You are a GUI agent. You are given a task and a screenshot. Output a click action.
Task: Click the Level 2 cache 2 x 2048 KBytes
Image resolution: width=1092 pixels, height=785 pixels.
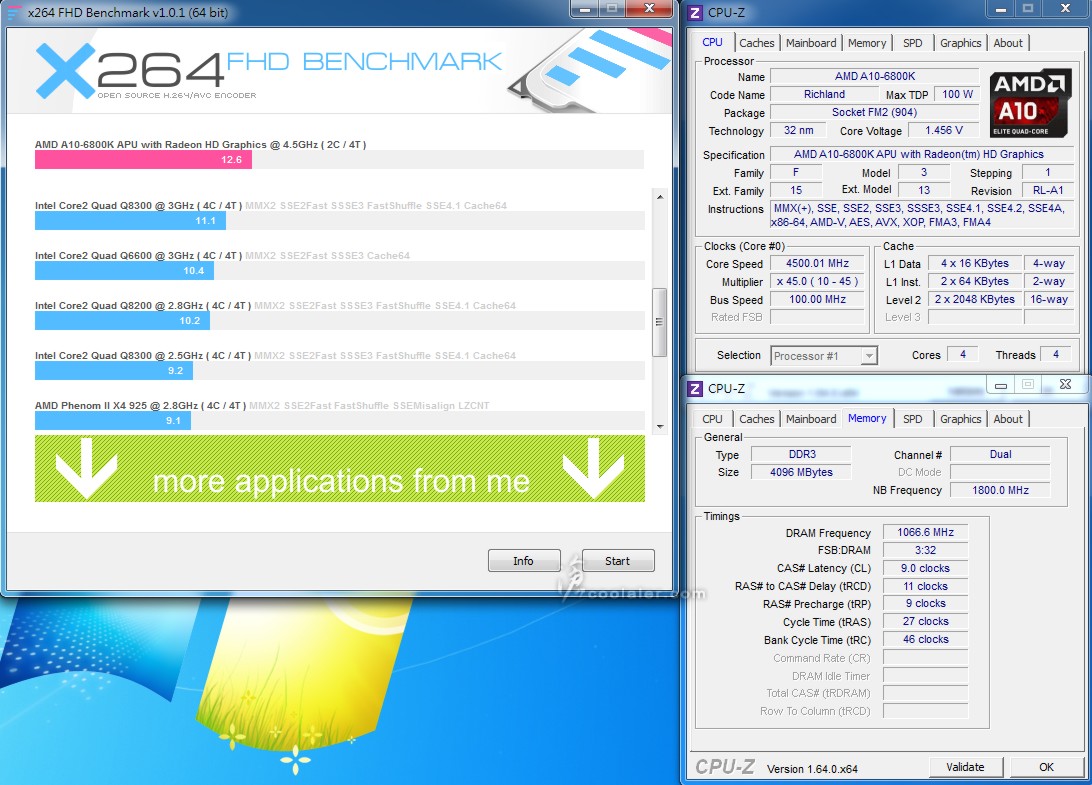click(974, 300)
